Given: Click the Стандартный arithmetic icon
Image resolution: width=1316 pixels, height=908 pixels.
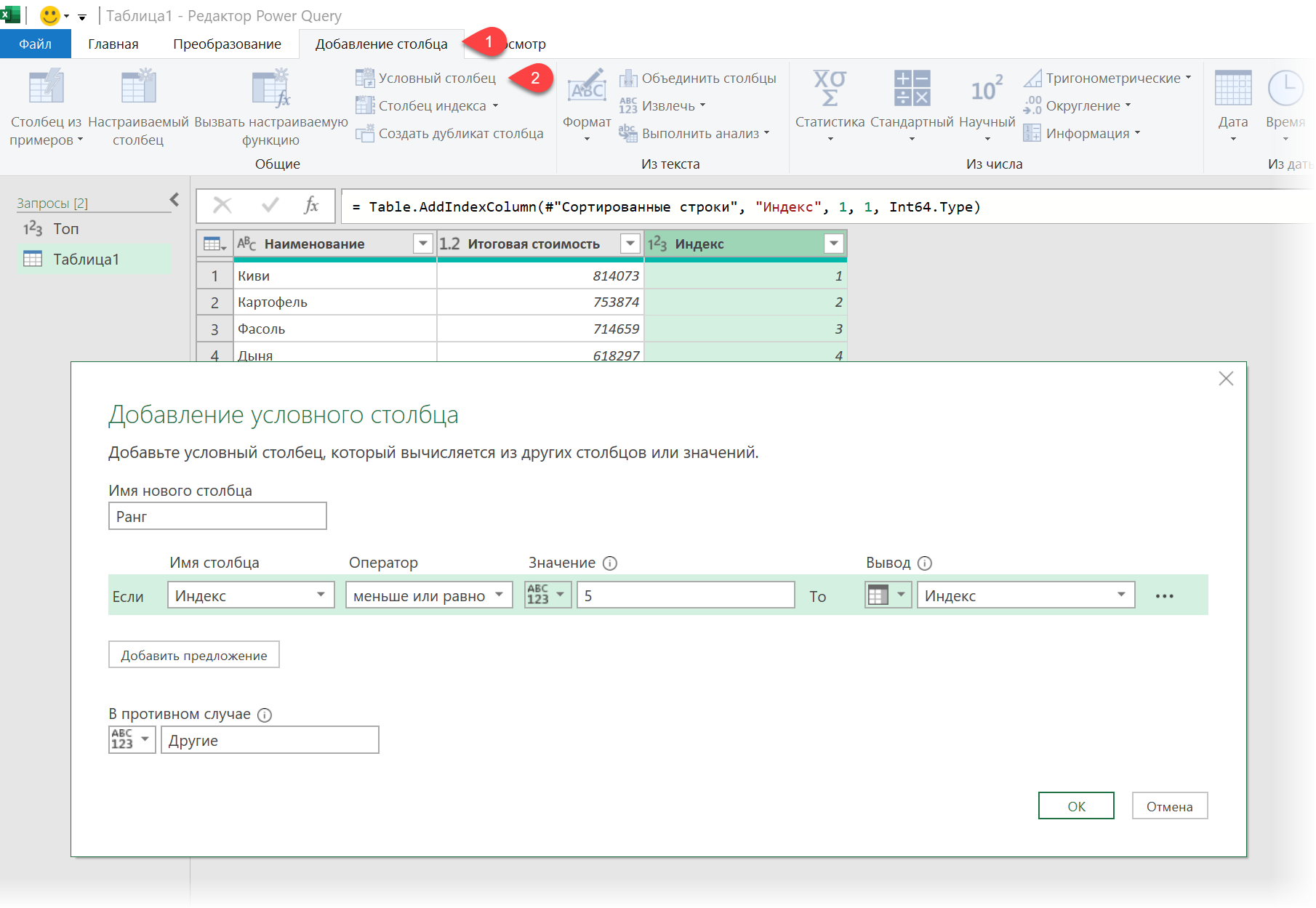Looking at the screenshot, I should [912, 87].
